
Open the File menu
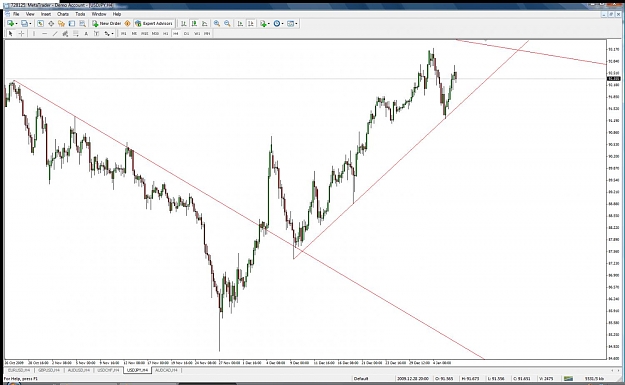[16, 14]
